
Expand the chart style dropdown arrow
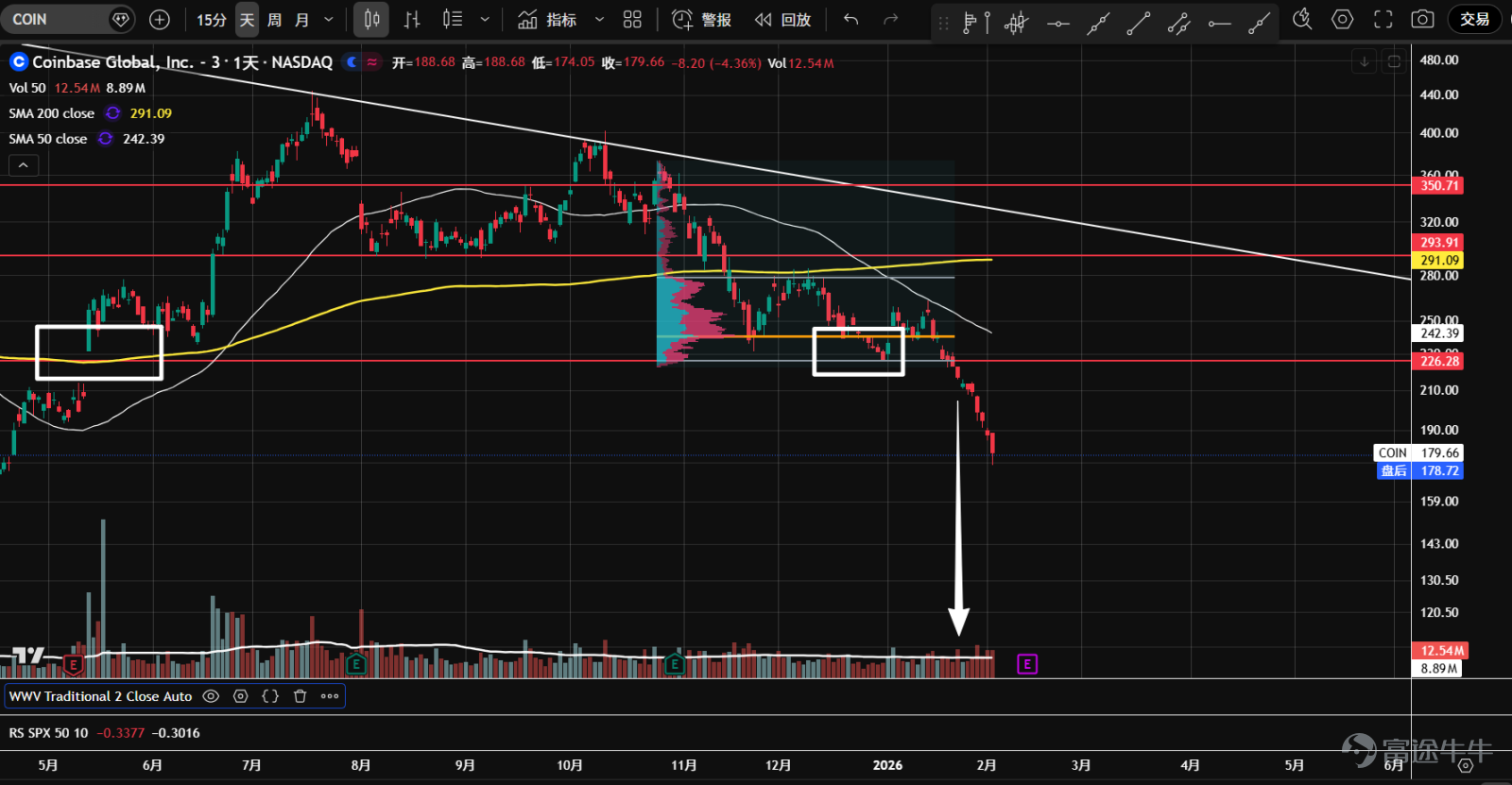[485, 19]
